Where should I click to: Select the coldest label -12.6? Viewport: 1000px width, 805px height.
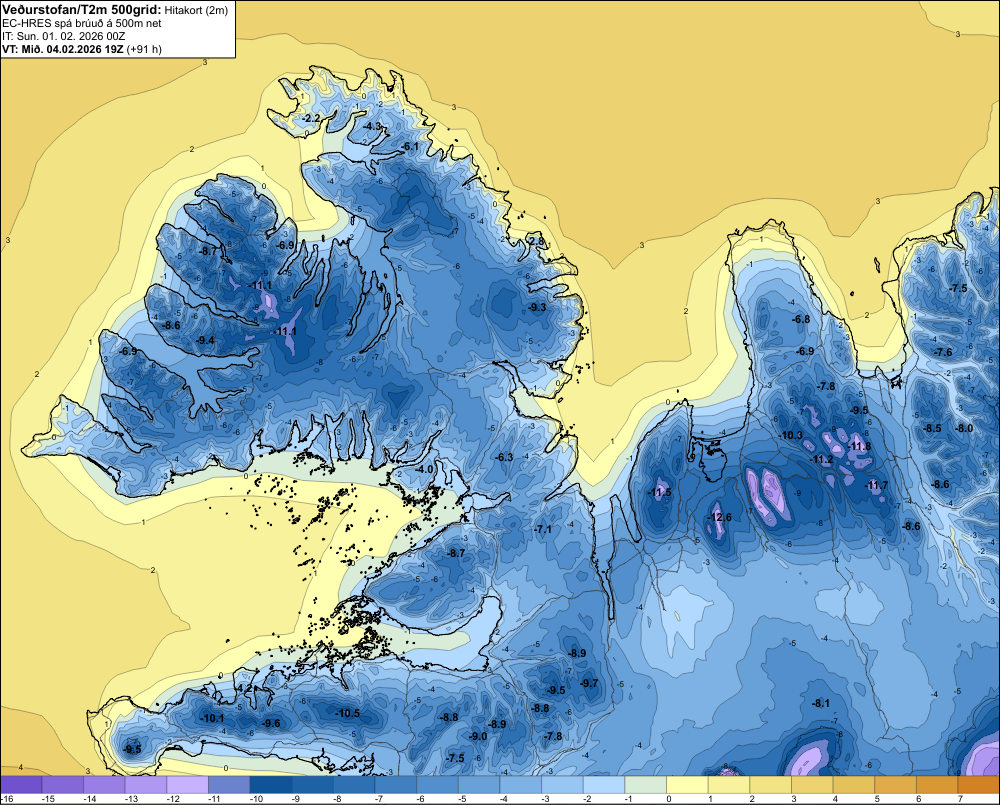720,517
